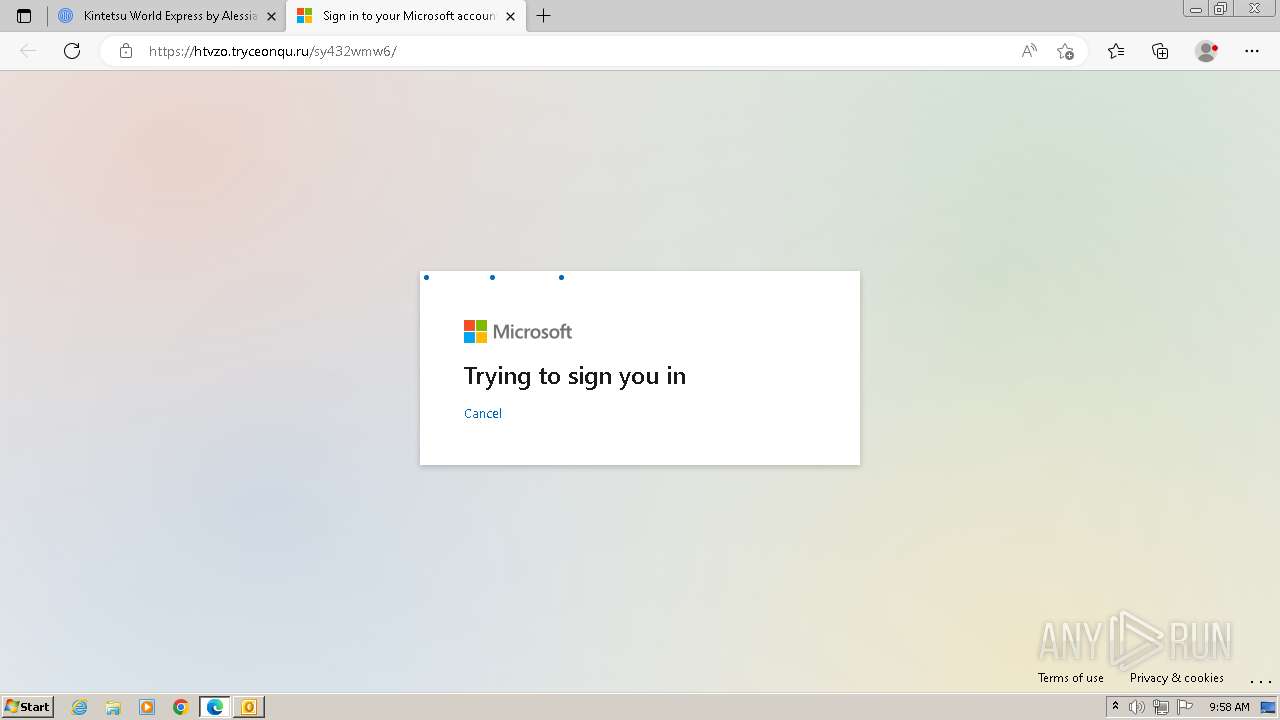Screen dimensions: 1280x720
Task: Add this page to favorites
Action: click(1065, 51)
